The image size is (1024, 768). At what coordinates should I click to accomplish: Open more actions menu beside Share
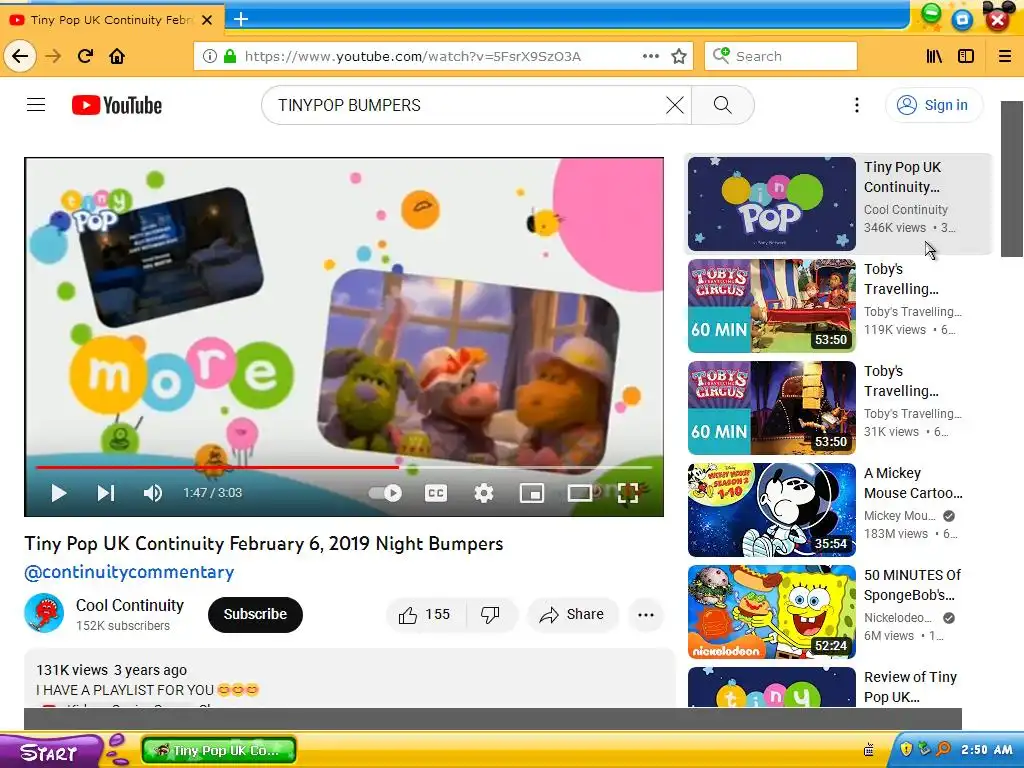646,615
